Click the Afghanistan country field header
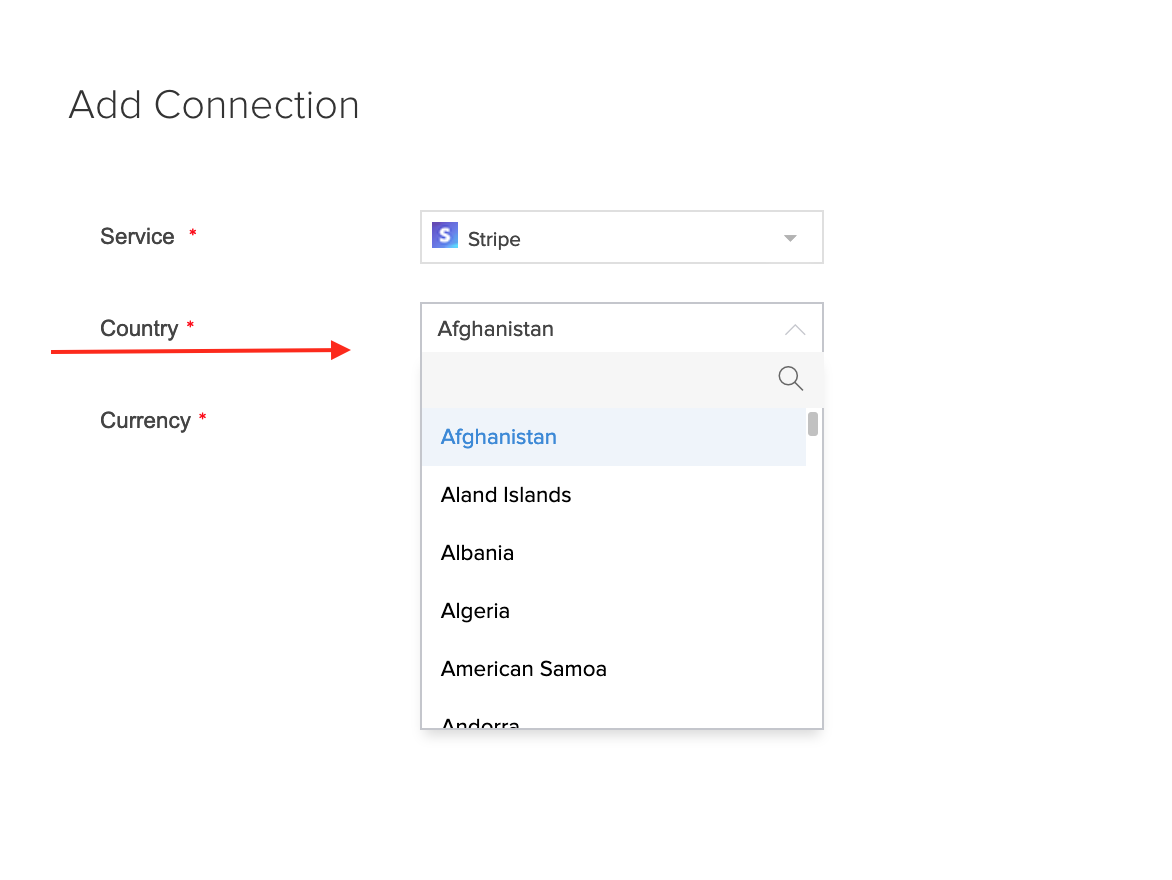The width and height of the screenshot is (1172, 880). tap(622, 328)
